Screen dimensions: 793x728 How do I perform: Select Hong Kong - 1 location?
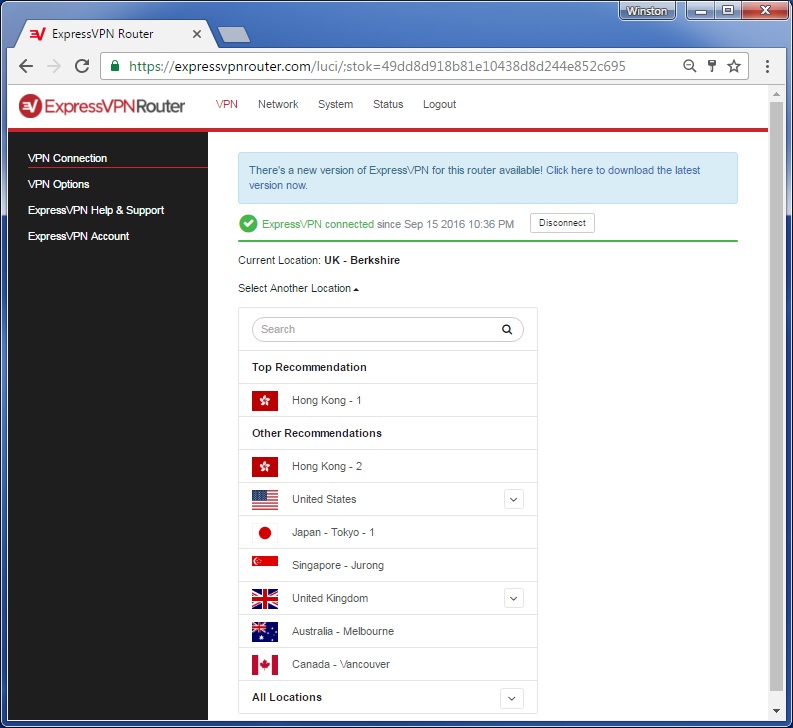tap(388, 401)
